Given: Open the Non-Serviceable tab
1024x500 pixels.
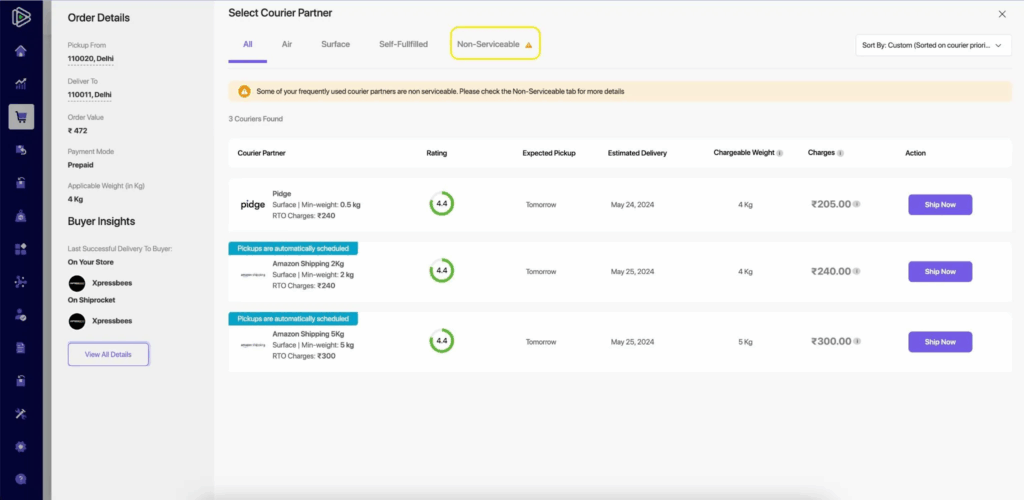Looking at the screenshot, I should [494, 45].
